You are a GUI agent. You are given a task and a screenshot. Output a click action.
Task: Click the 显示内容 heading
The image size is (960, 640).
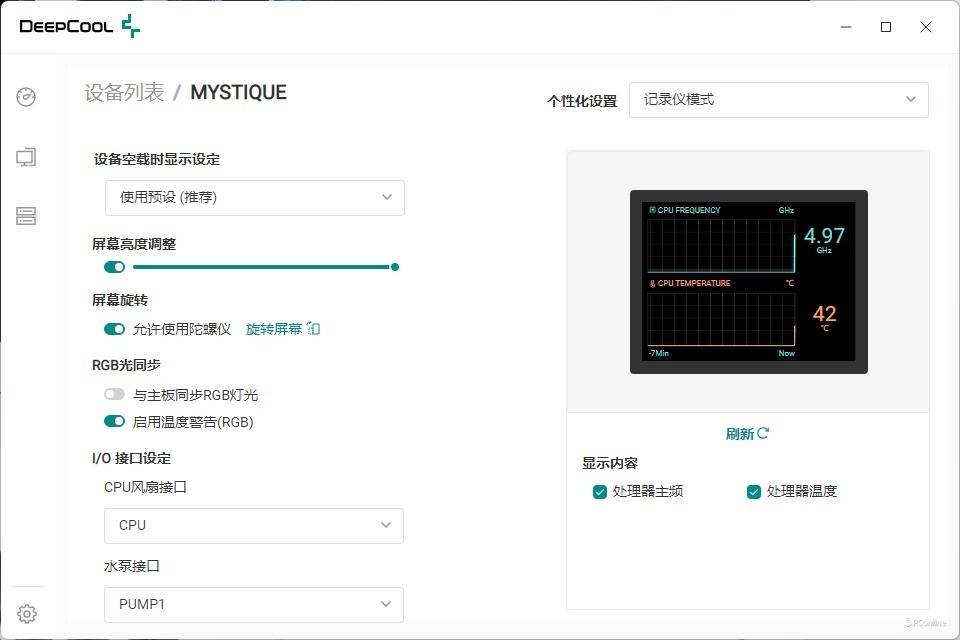tap(610, 463)
